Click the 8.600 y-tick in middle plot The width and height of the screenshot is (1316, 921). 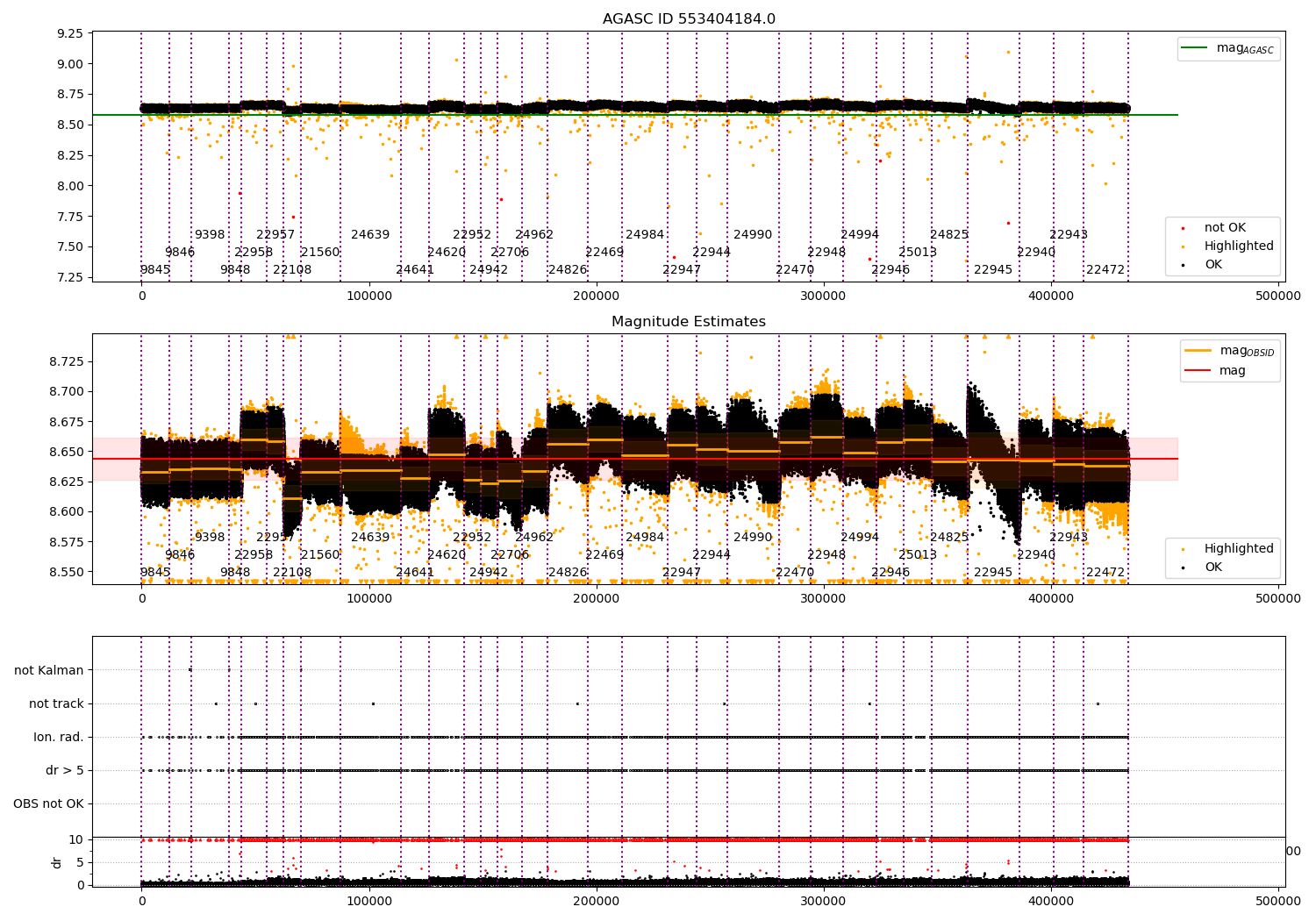point(66,511)
